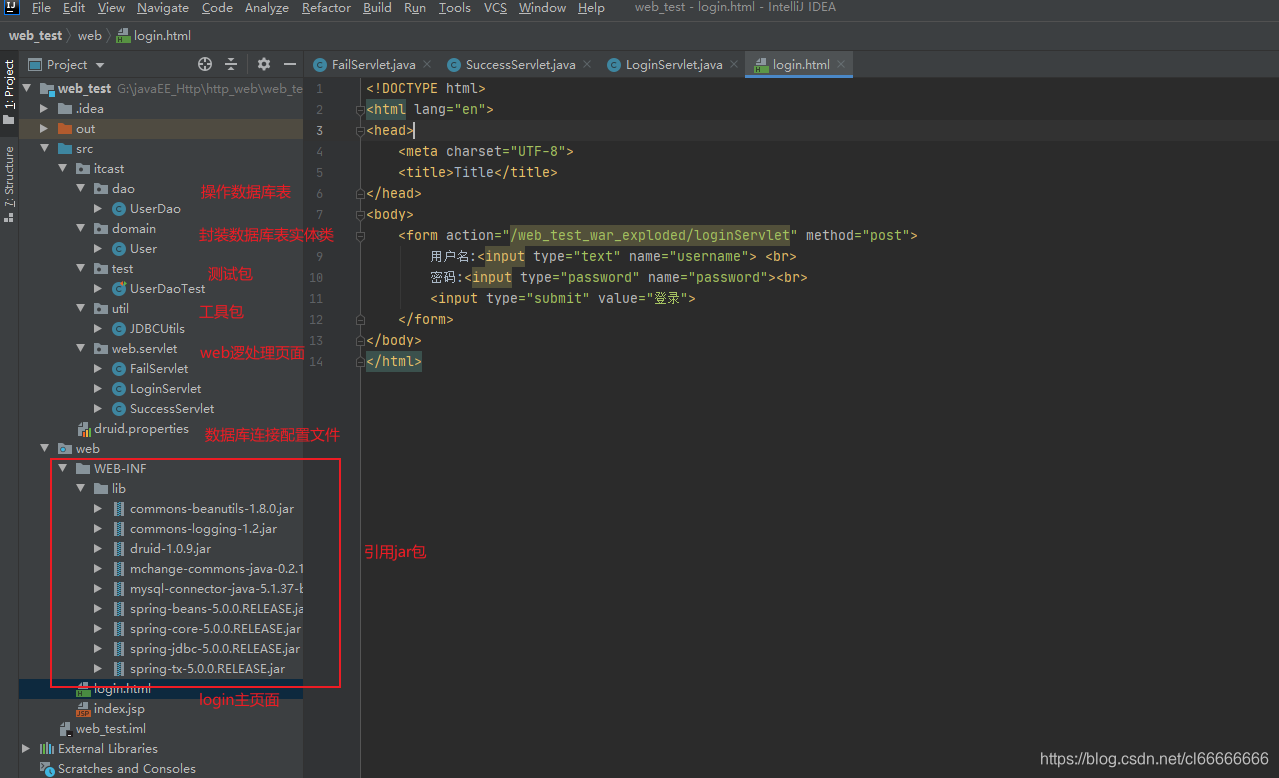Open the Navigate menu
This screenshot has height=778, width=1279.
tap(162, 8)
